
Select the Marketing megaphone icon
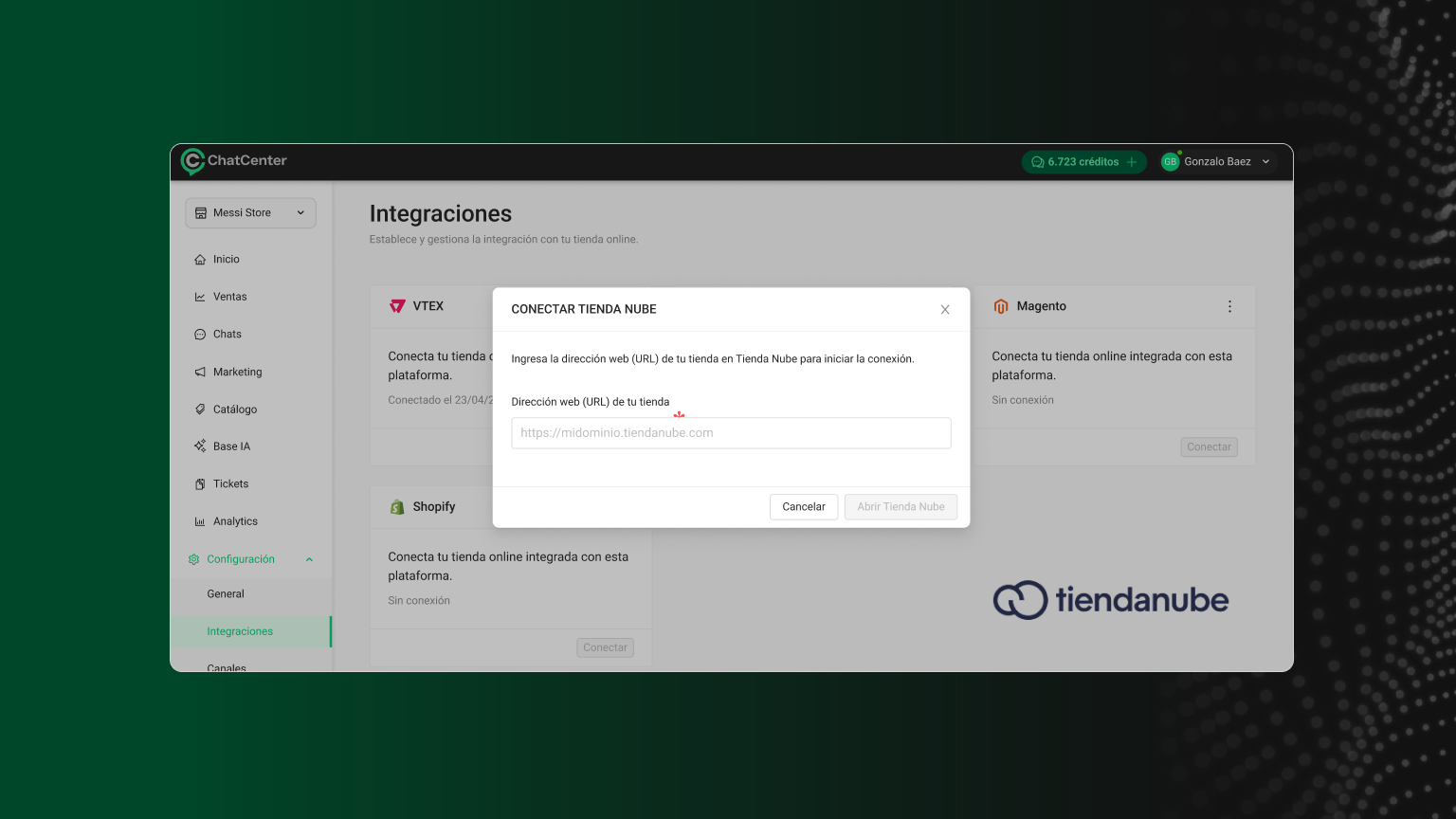click(200, 373)
